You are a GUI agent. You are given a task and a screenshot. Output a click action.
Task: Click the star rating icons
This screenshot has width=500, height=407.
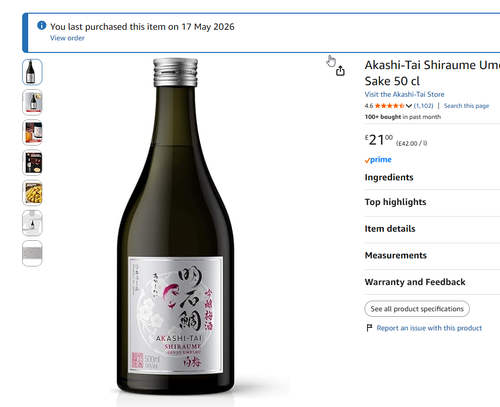(389, 106)
